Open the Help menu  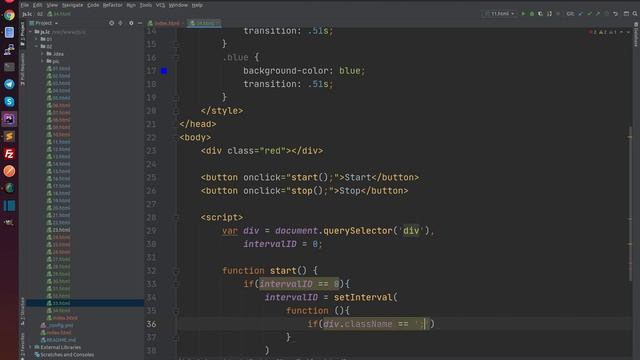197,5
